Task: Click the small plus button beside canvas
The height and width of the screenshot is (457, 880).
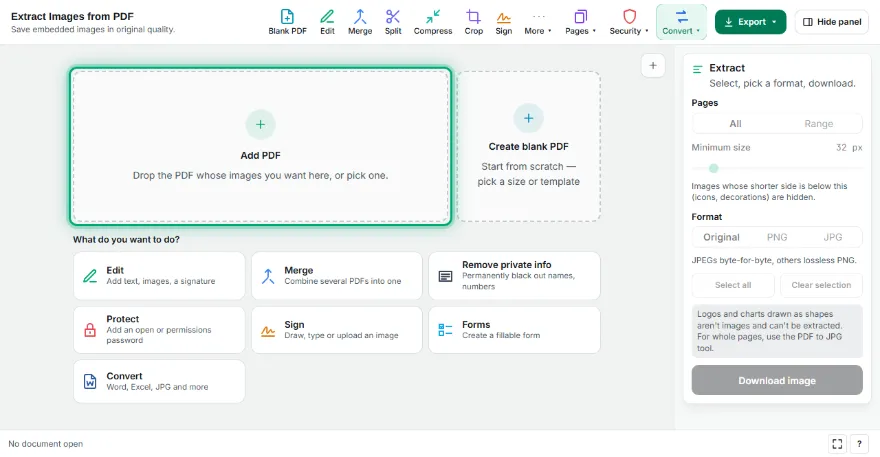Action: (653, 66)
